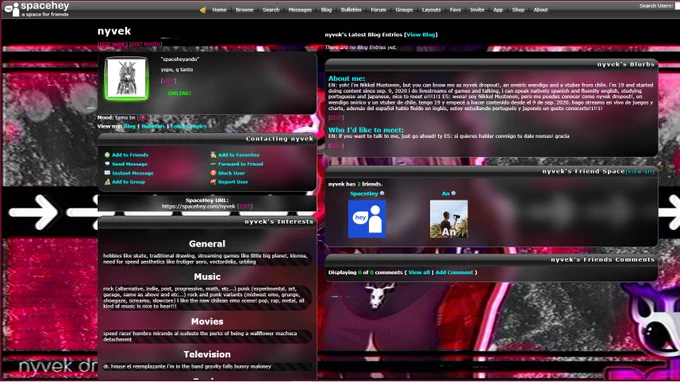Open View all in Friend Space header

(640, 172)
